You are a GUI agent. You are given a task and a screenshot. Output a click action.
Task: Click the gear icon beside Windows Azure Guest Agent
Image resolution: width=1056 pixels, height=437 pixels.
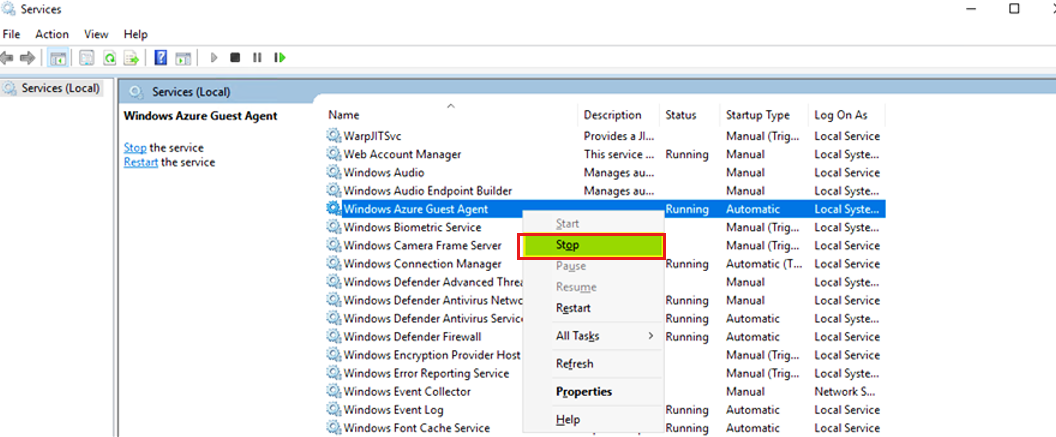click(333, 209)
